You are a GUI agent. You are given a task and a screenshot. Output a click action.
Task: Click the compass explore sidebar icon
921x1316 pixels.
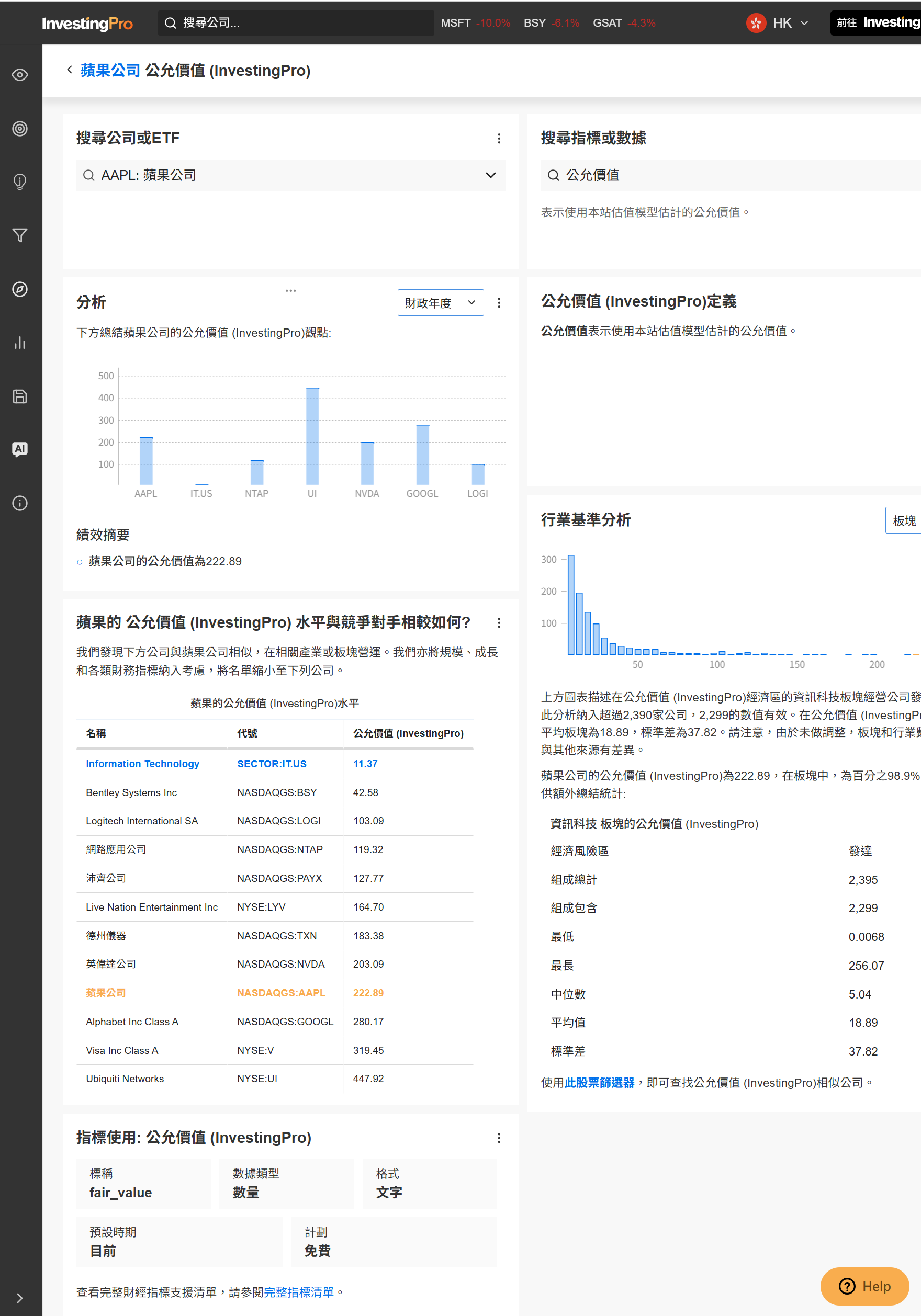20,289
